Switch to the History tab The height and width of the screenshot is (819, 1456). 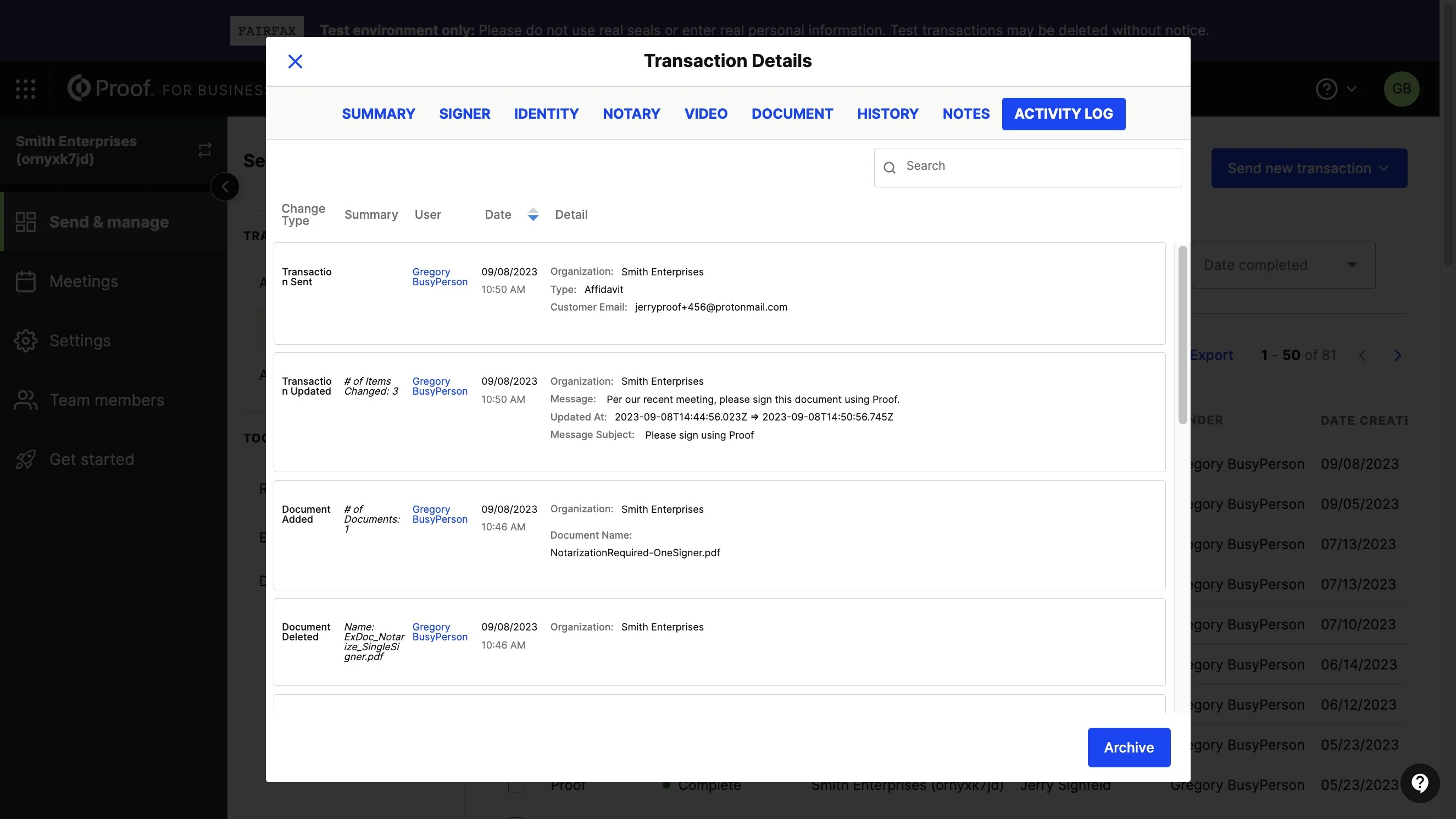point(887,114)
